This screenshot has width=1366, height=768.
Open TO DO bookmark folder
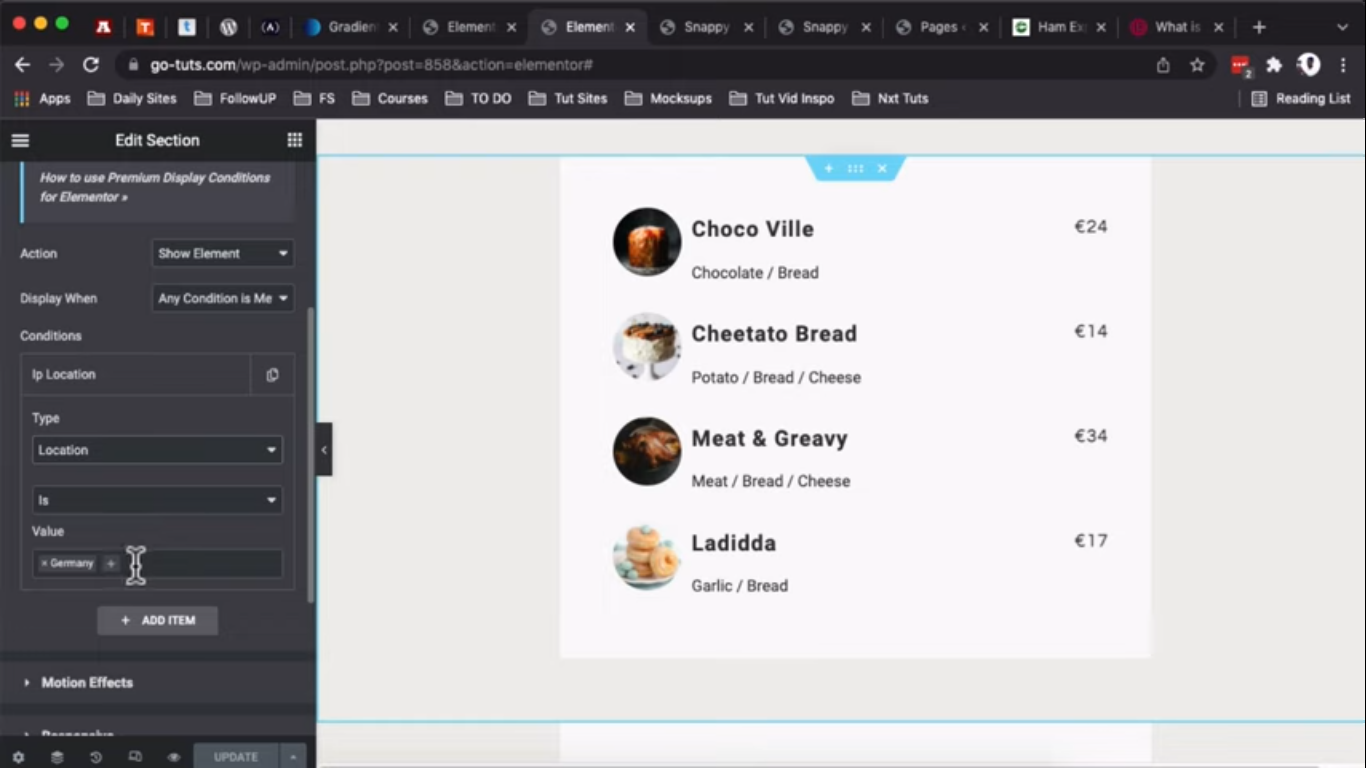pos(478,98)
